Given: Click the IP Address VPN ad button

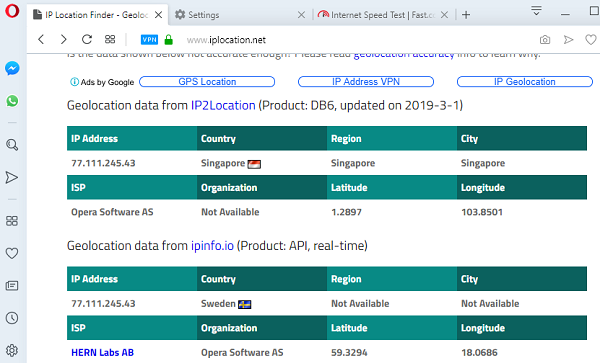Looking at the screenshot, I should (x=366, y=81).
